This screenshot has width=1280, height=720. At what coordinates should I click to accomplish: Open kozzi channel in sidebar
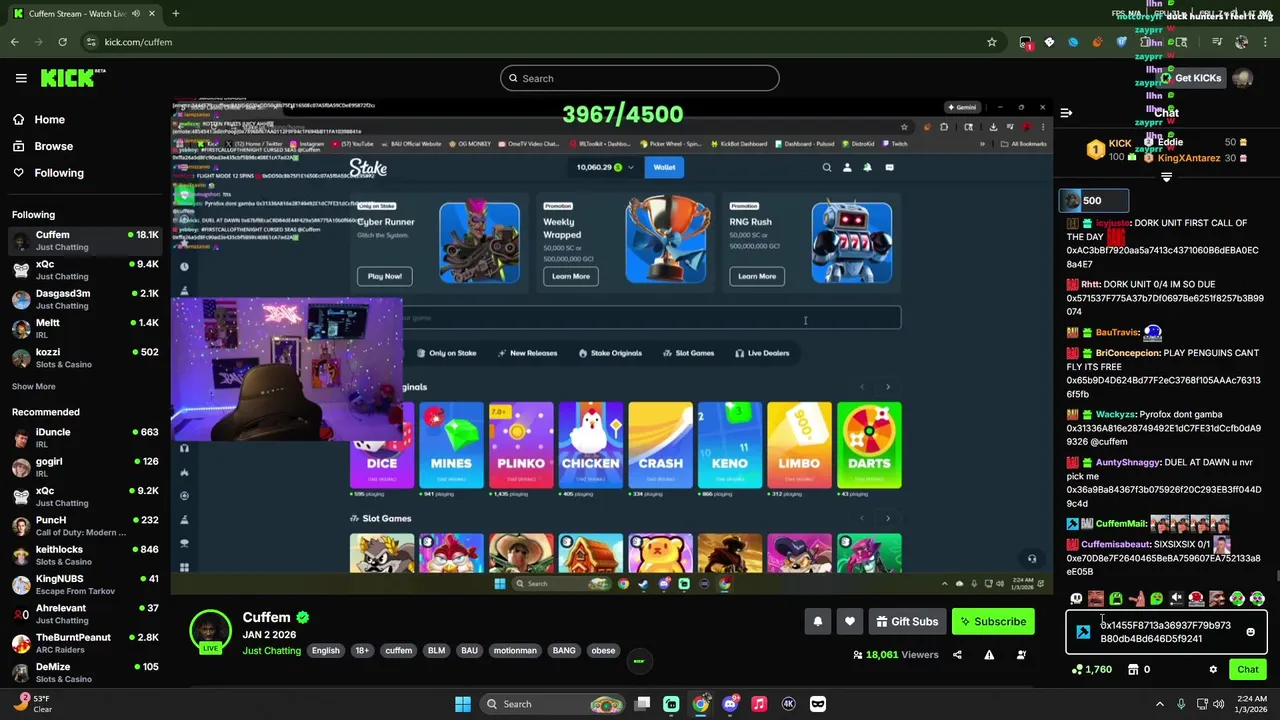click(85, 358)
